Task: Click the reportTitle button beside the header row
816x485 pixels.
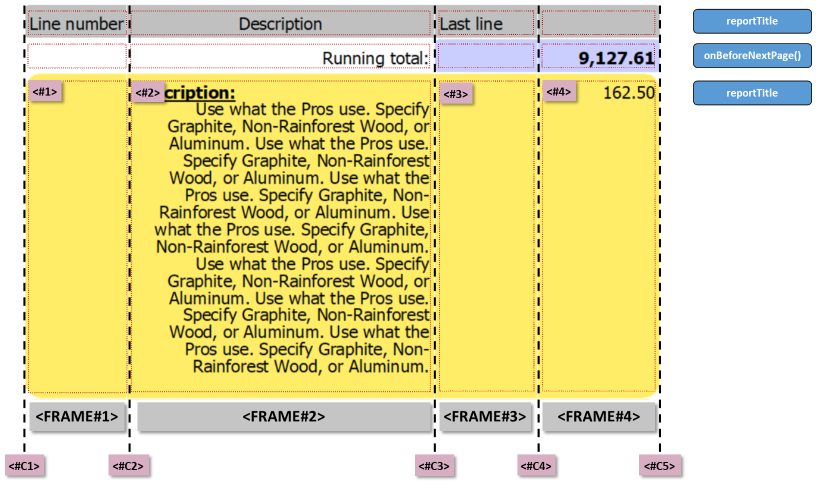Action: (x=752, y=21)
